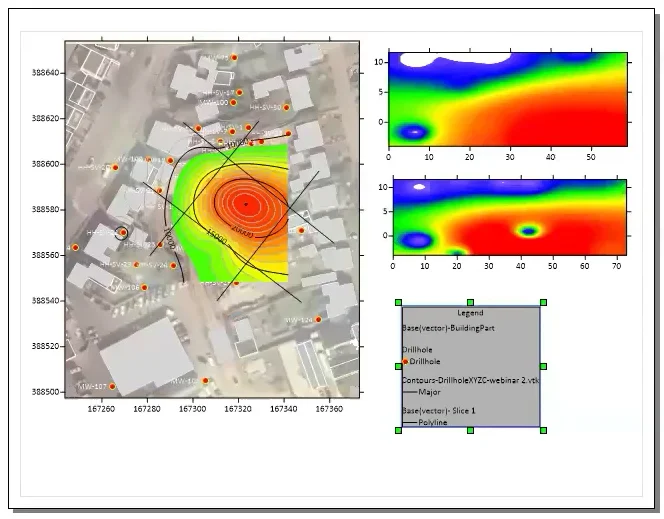664x519 pixels.
Task: Click the 388500 Y-axis label
Action: point(48,392)
